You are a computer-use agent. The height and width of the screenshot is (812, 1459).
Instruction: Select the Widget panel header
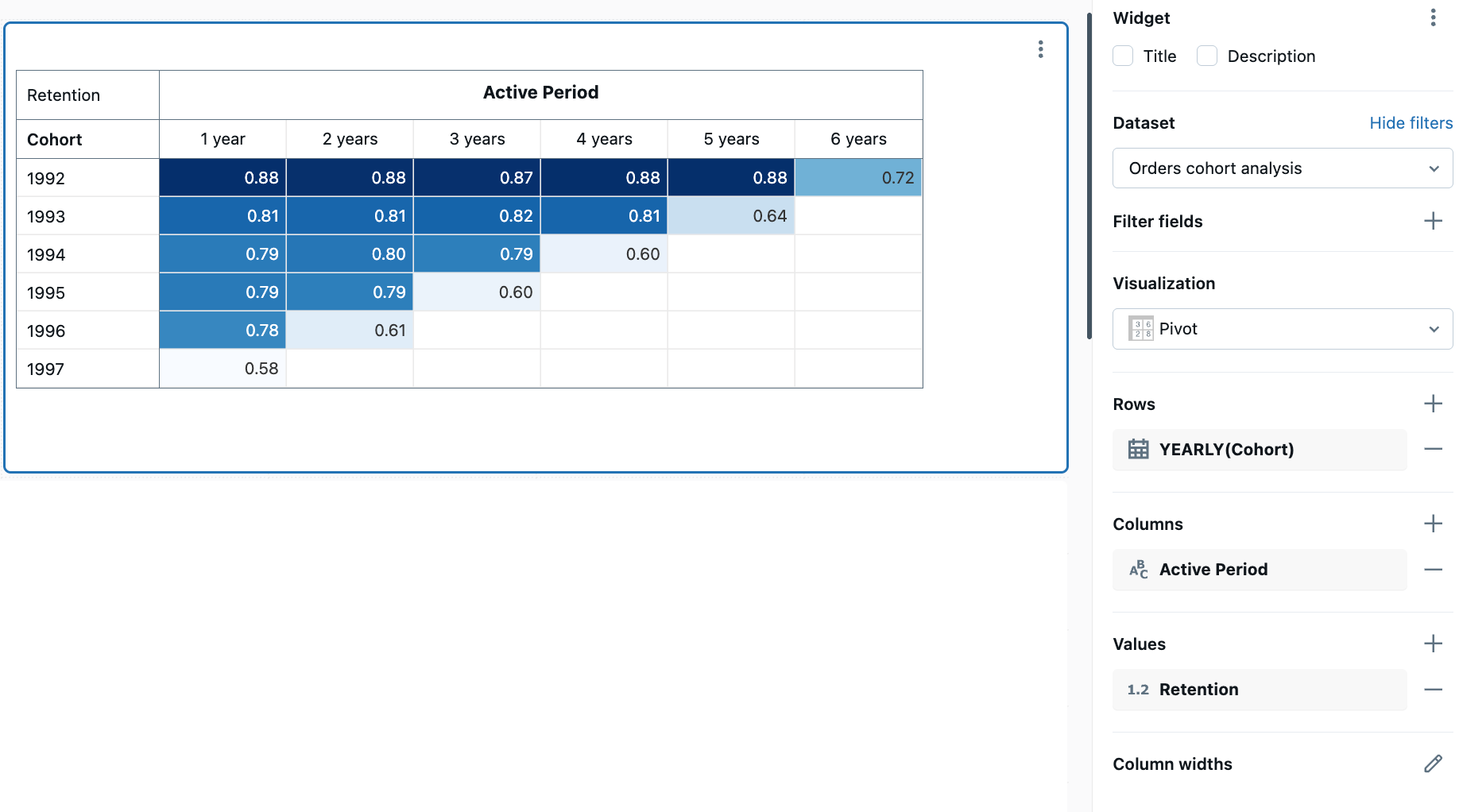[1141, 17]
